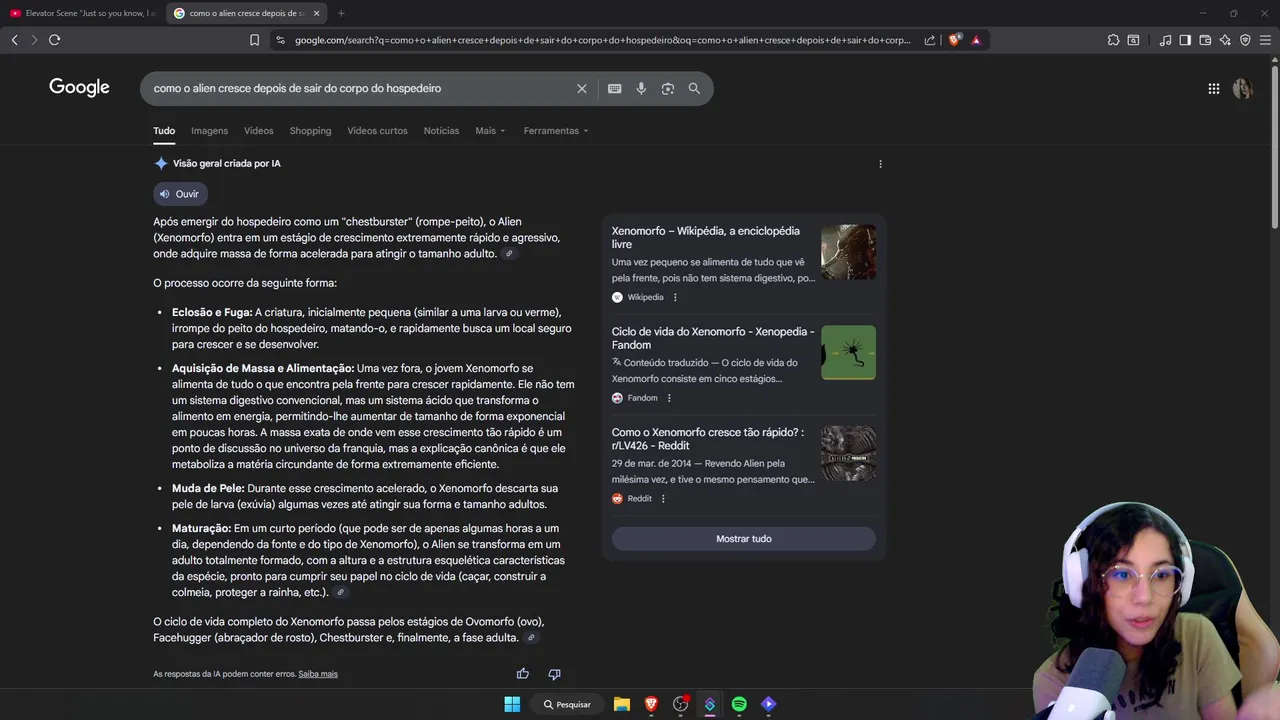
Task: Go back to the previous page
Action: (14, 40)
